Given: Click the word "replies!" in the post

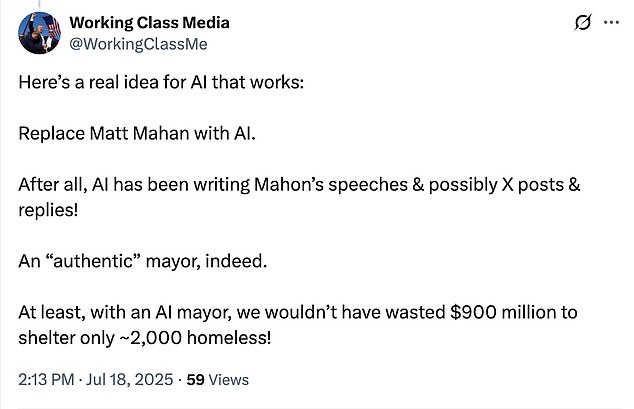Looking at the screenshot, I should pos(48,210).
